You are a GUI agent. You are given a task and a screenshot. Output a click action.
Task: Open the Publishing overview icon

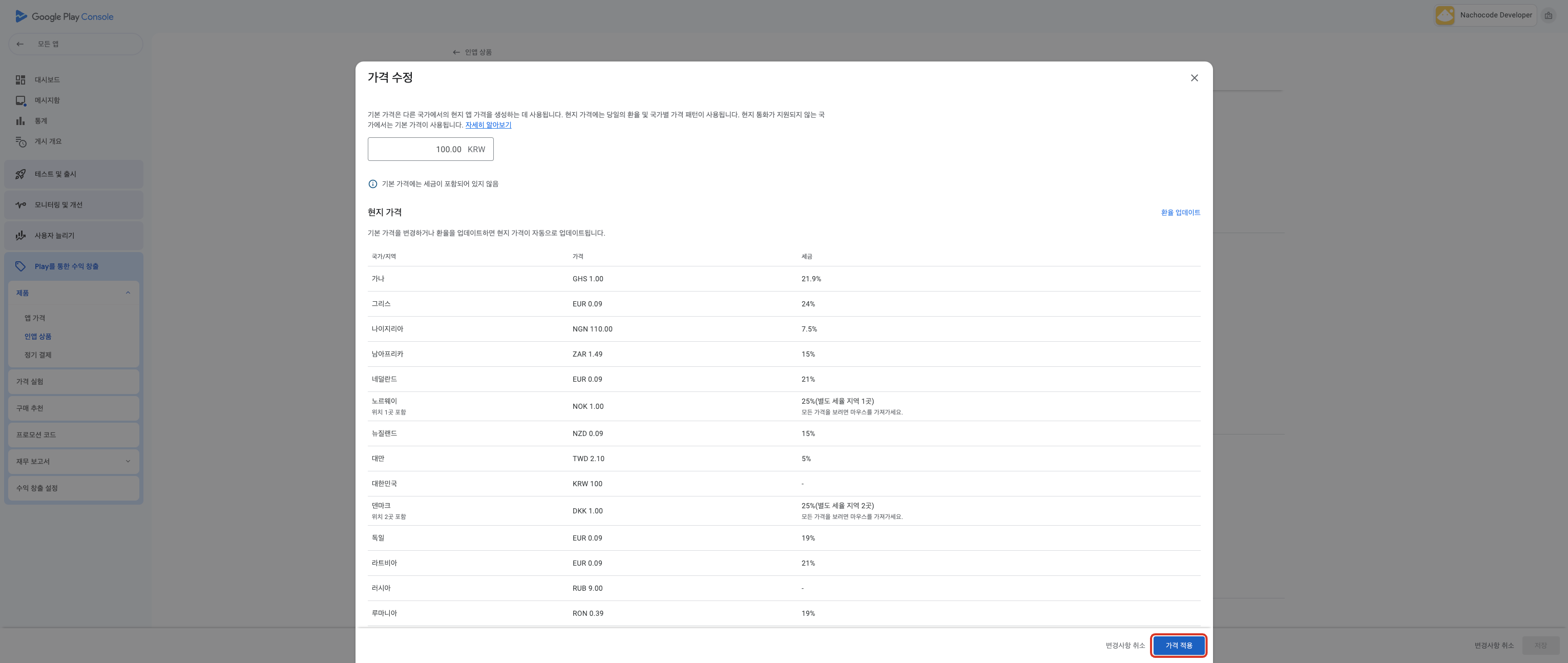tap(20, 142)
